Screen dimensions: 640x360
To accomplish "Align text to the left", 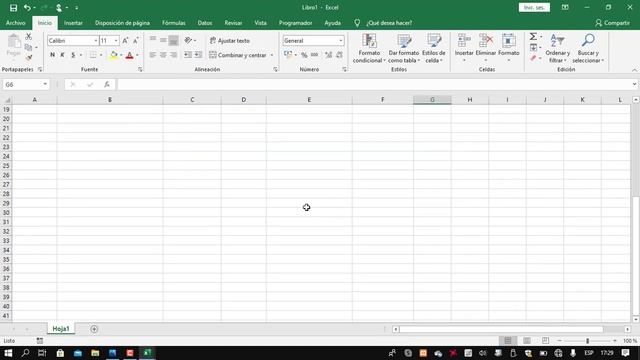I will (153, 55).
